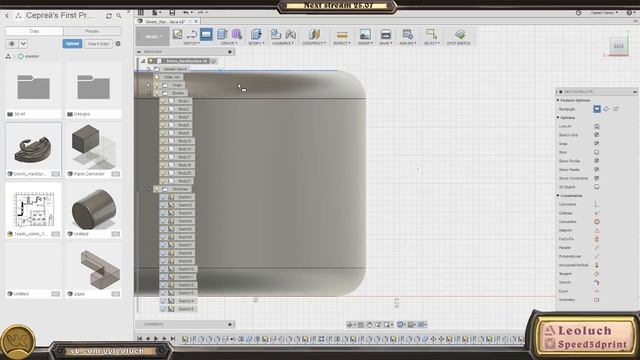
Task: Open the SKETCH dropdown menu
Action: click(191, 43)
